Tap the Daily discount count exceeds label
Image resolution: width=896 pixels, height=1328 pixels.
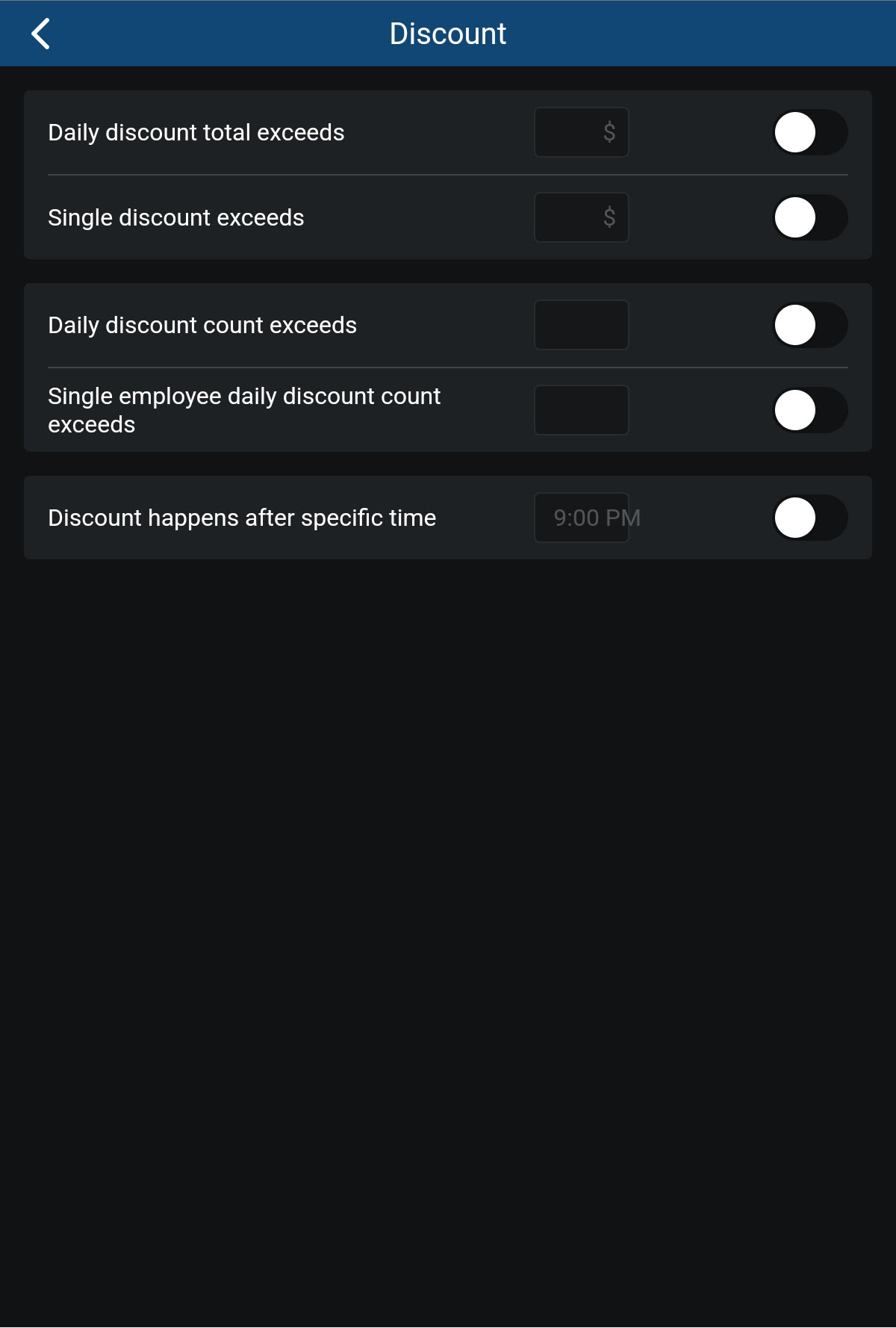click(x=202, y=324)
